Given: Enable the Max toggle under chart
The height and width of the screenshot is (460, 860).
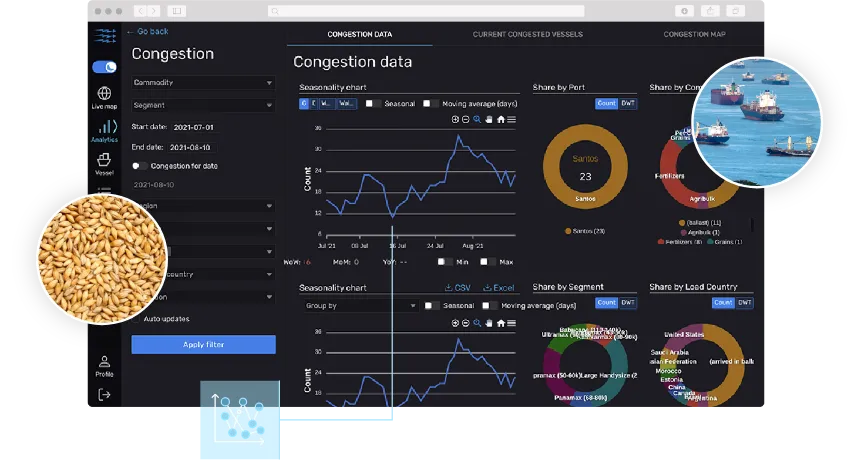Looking at the screenshot, I should coord(488,262).
